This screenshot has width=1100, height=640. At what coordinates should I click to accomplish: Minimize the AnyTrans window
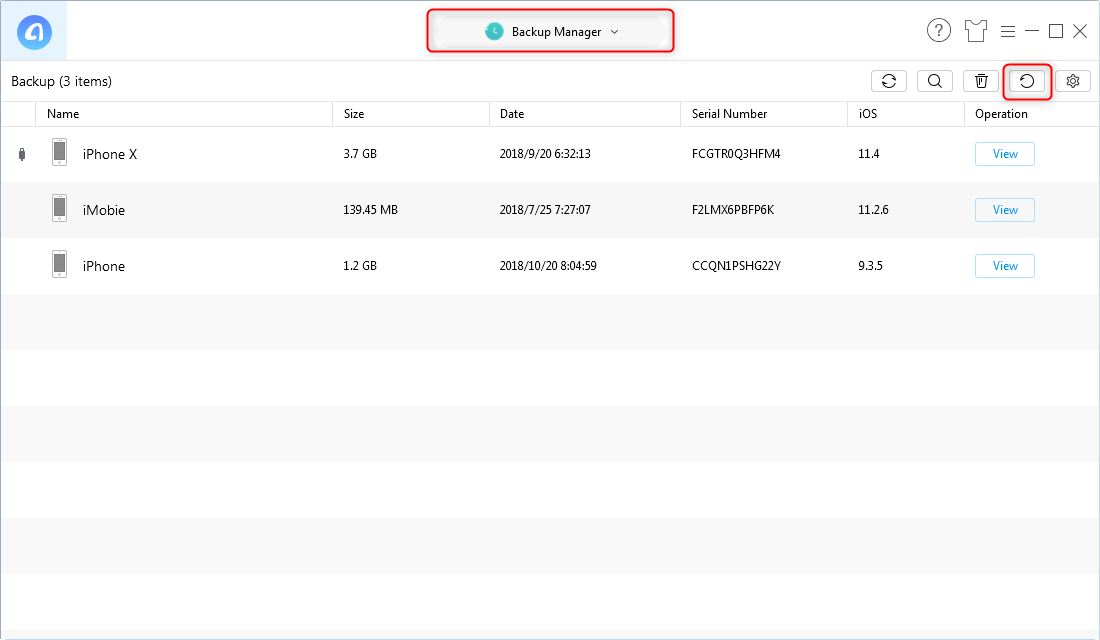point(1032,31)
